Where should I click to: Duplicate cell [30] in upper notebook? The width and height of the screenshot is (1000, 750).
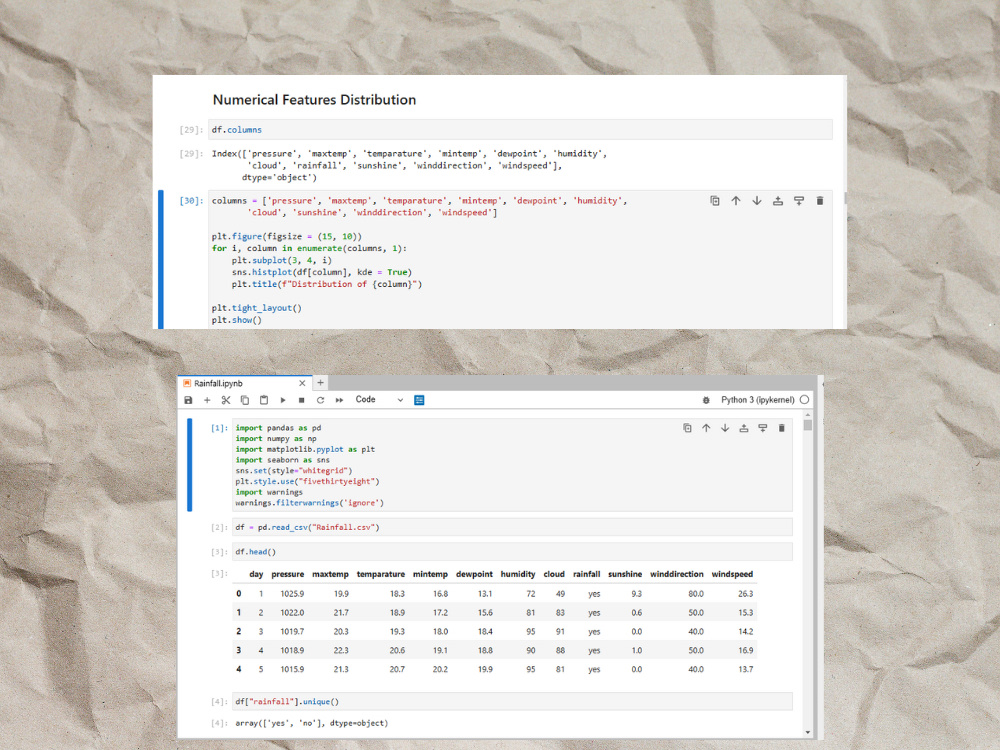[x=715, y=201]
